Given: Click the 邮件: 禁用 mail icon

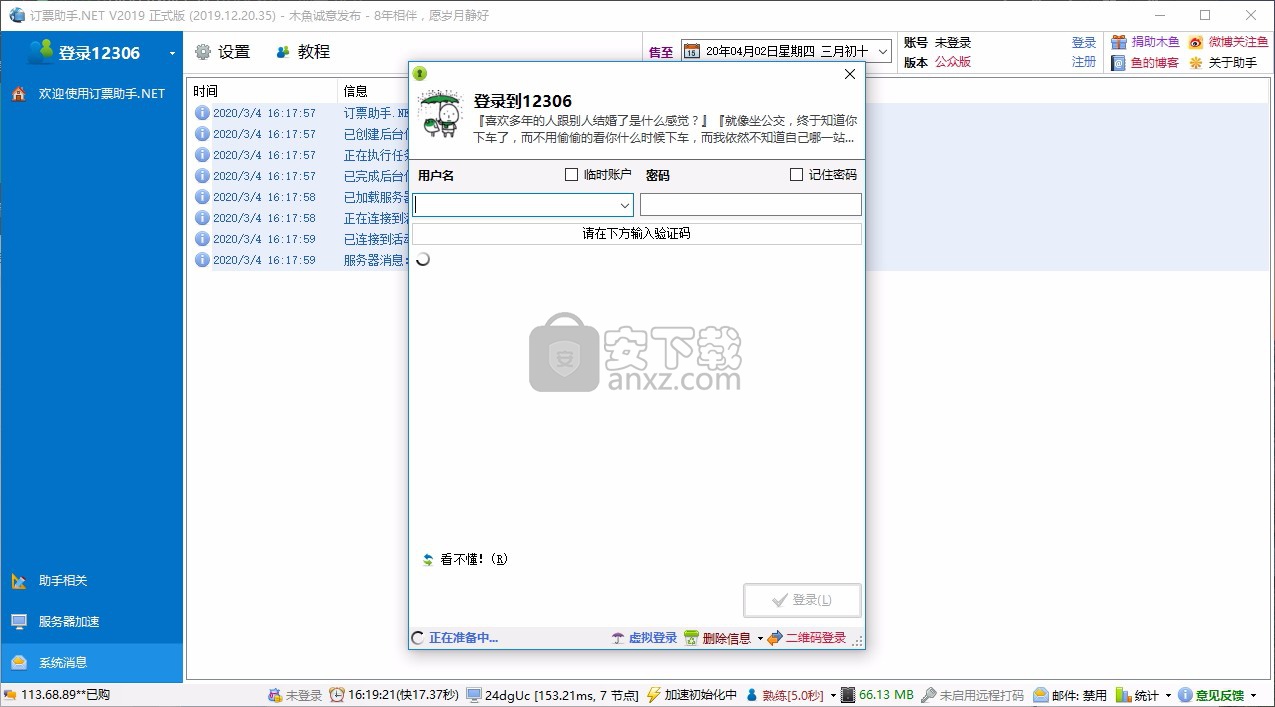Looking at the screenshot, I should click(x=1040, y=695).
